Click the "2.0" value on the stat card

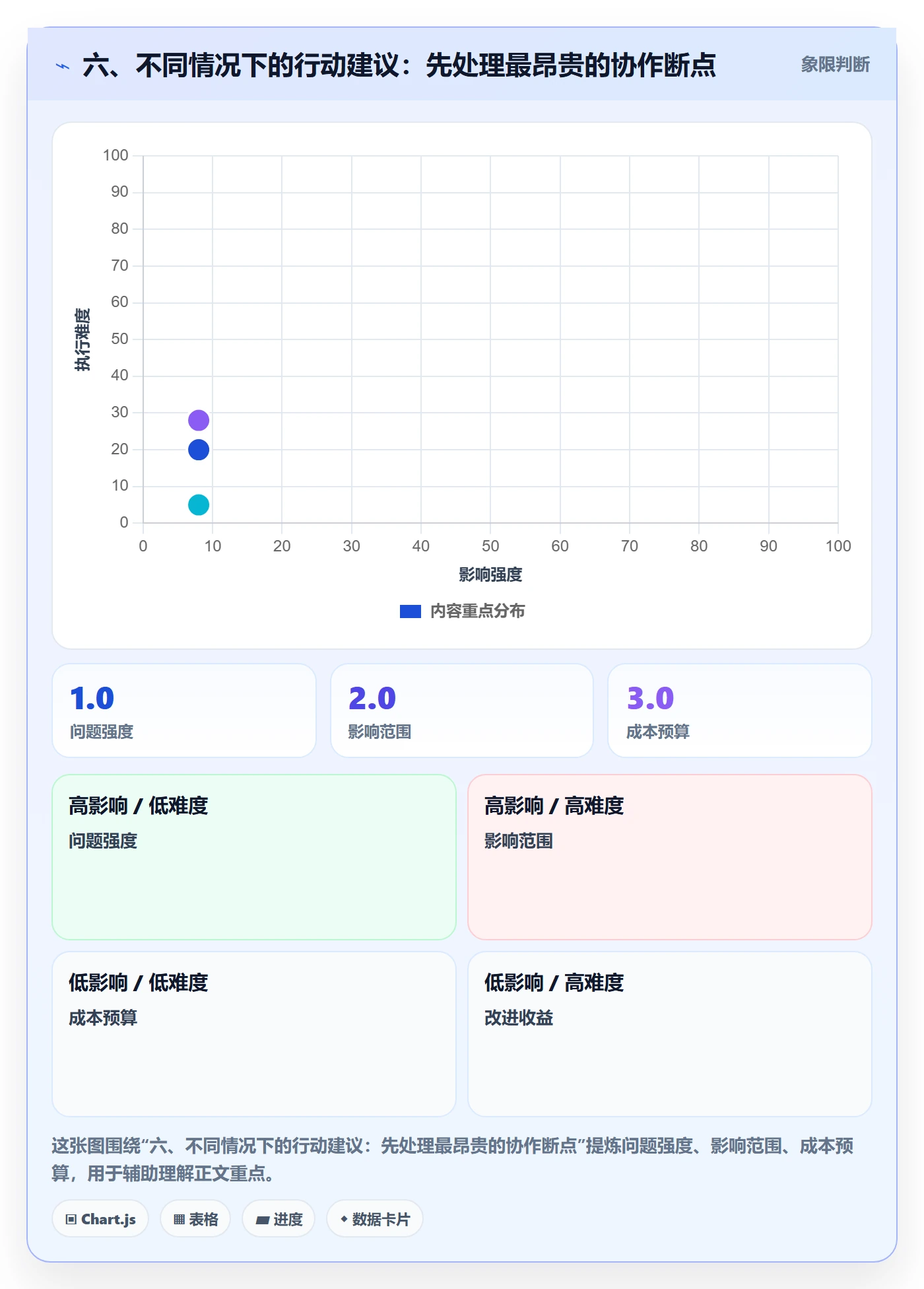(372, 698)
